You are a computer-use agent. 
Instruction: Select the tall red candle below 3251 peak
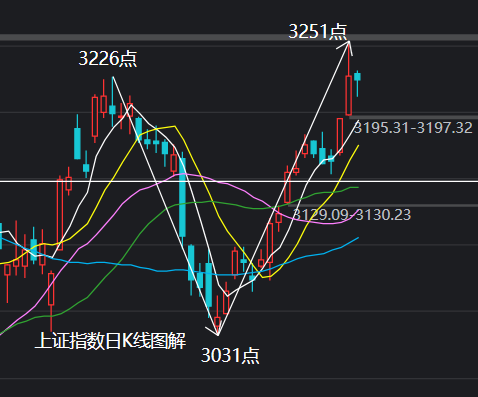(x=349, y=95)
